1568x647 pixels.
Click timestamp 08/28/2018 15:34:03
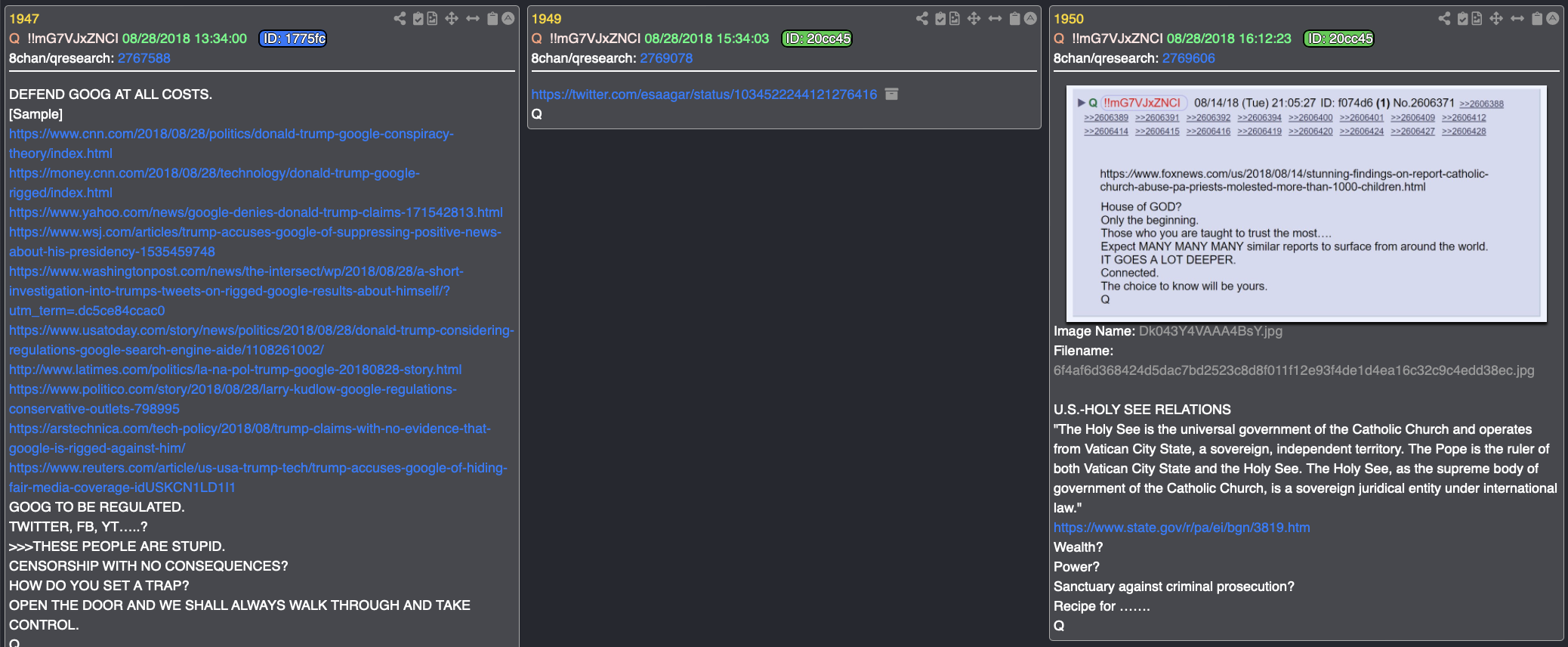coord(706,39)
